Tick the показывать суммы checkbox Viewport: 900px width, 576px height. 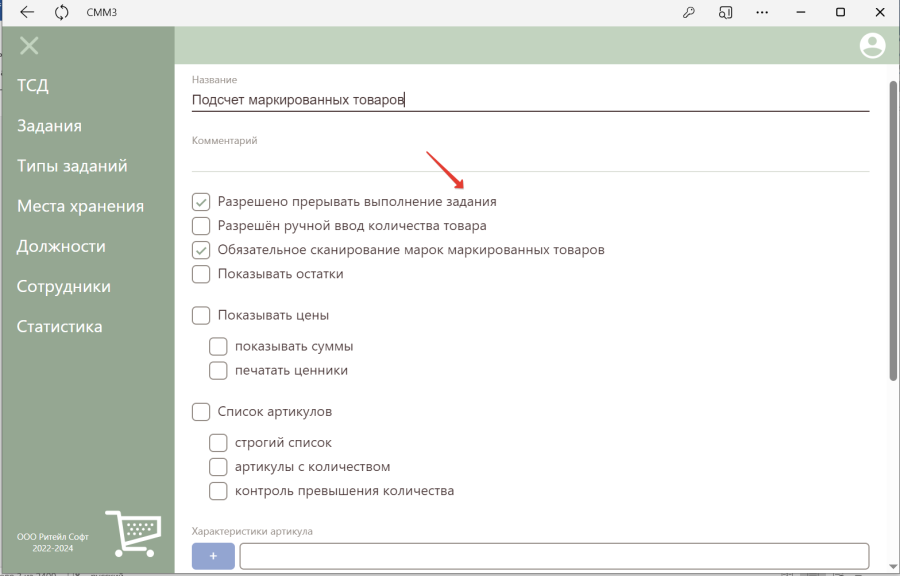coord(218,347)
